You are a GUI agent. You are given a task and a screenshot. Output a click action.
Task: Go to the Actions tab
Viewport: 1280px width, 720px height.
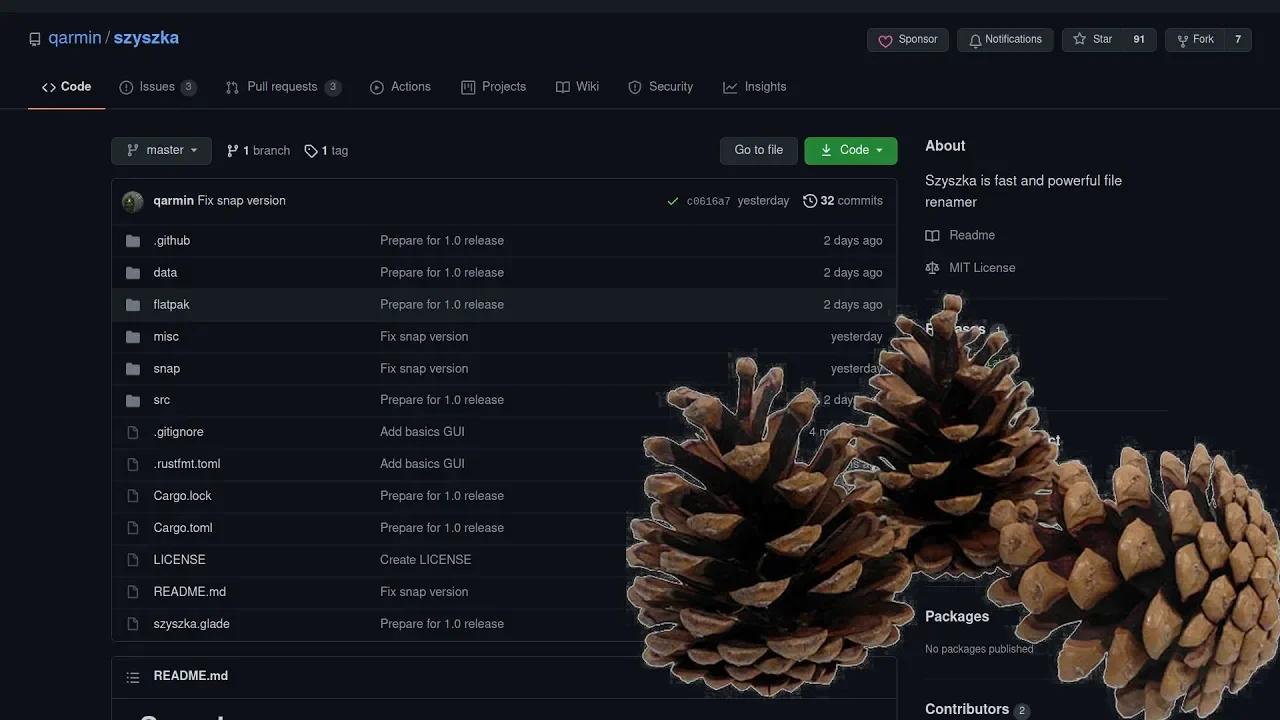[400, 87]
